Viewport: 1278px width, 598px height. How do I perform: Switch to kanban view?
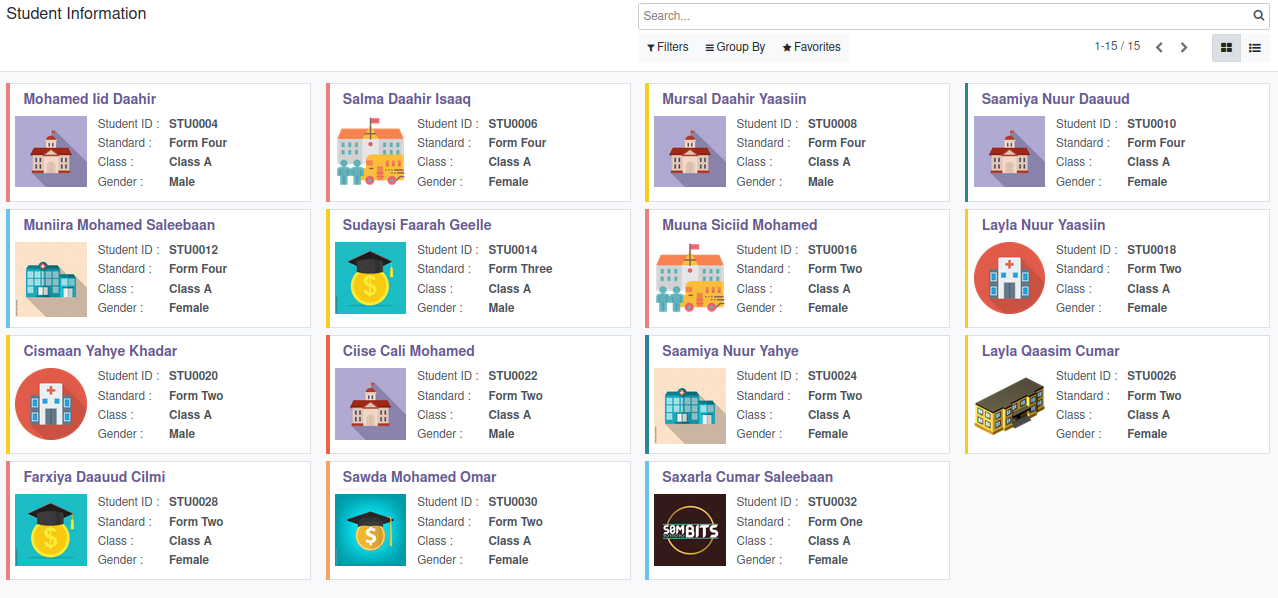coord(1226,47)
